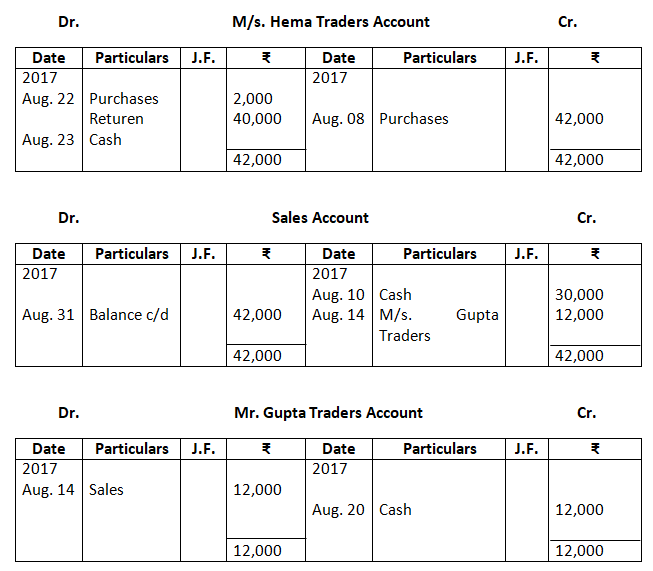Click the 2,000 amount in Hema Traders

click(x=252, y=99)
